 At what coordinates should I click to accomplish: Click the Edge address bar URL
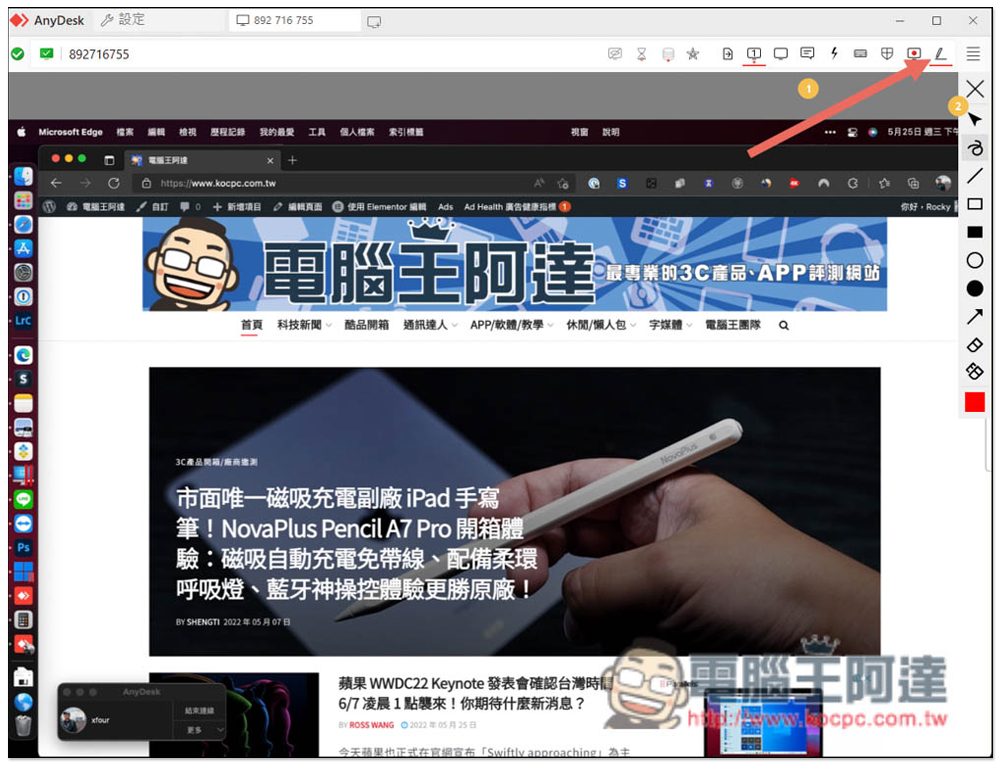tap(218, 183)
